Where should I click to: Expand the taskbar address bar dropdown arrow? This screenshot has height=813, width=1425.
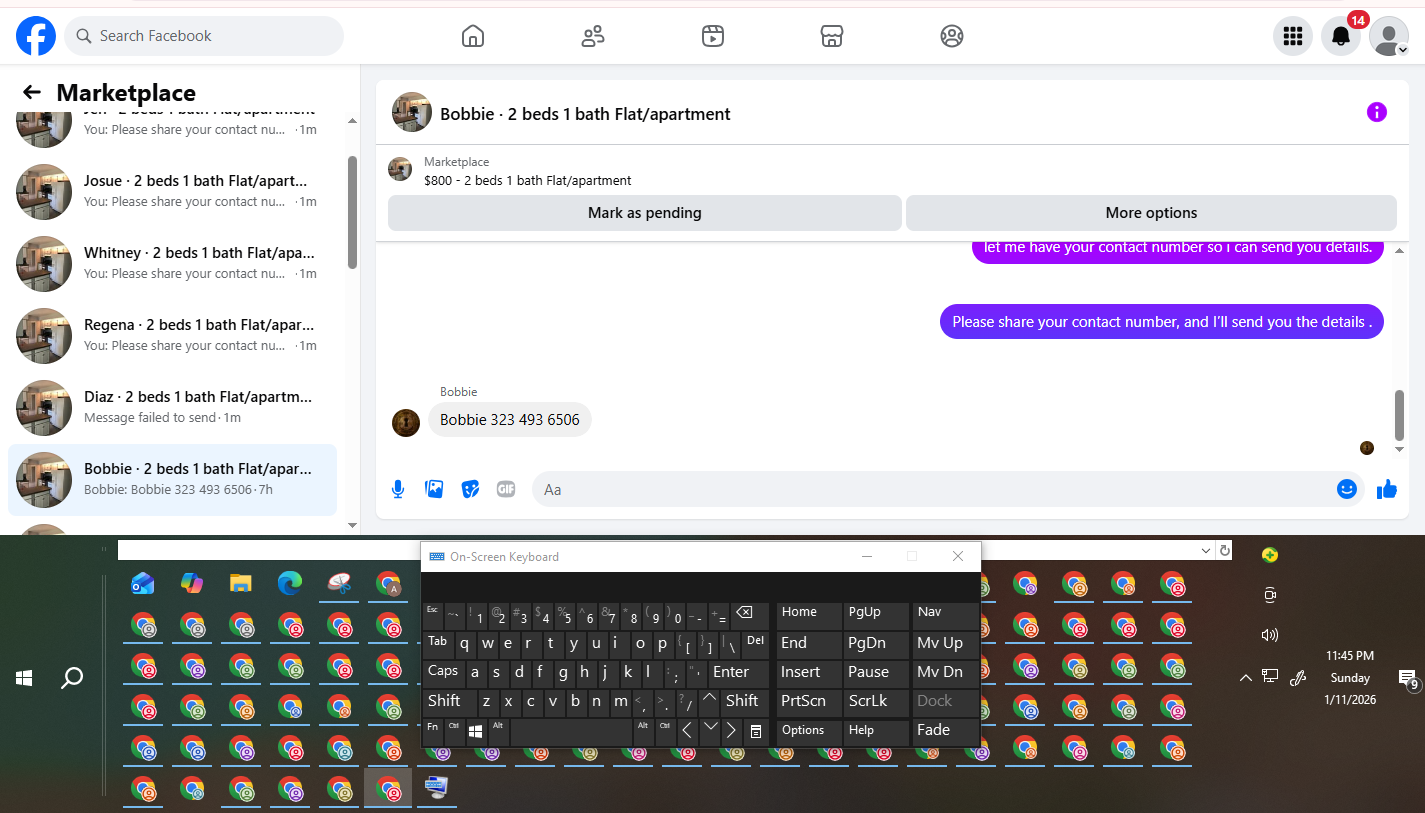[x=1206, y=551]
